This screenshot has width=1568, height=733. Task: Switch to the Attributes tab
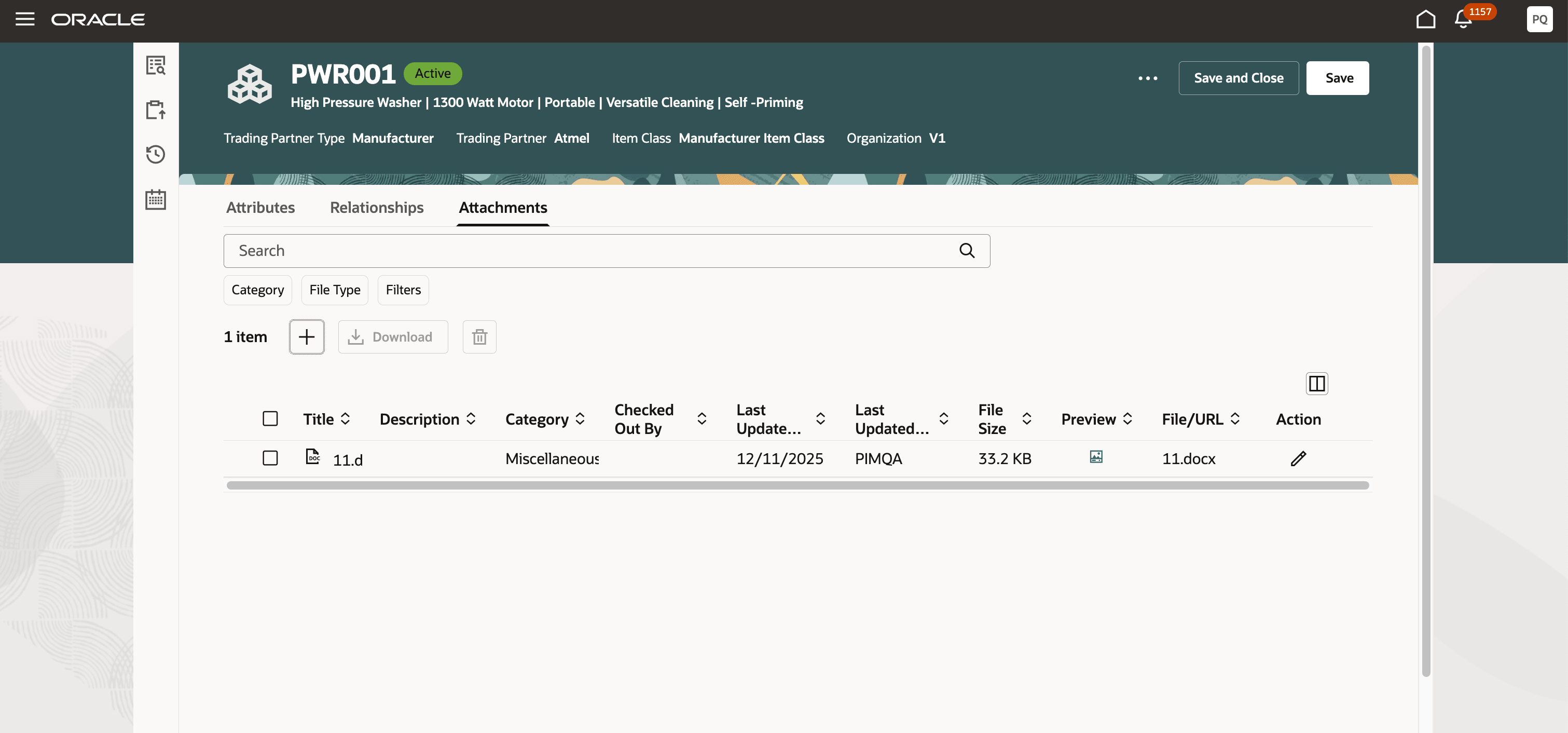click(260, 208)
